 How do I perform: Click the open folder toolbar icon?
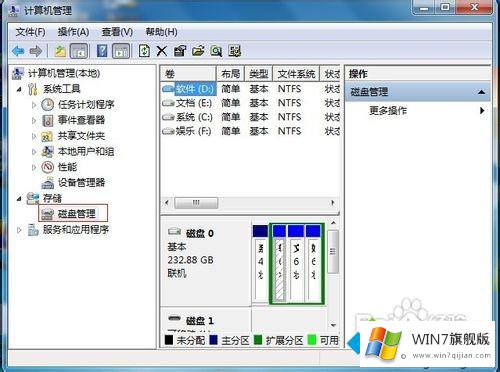tap(198, 51)
